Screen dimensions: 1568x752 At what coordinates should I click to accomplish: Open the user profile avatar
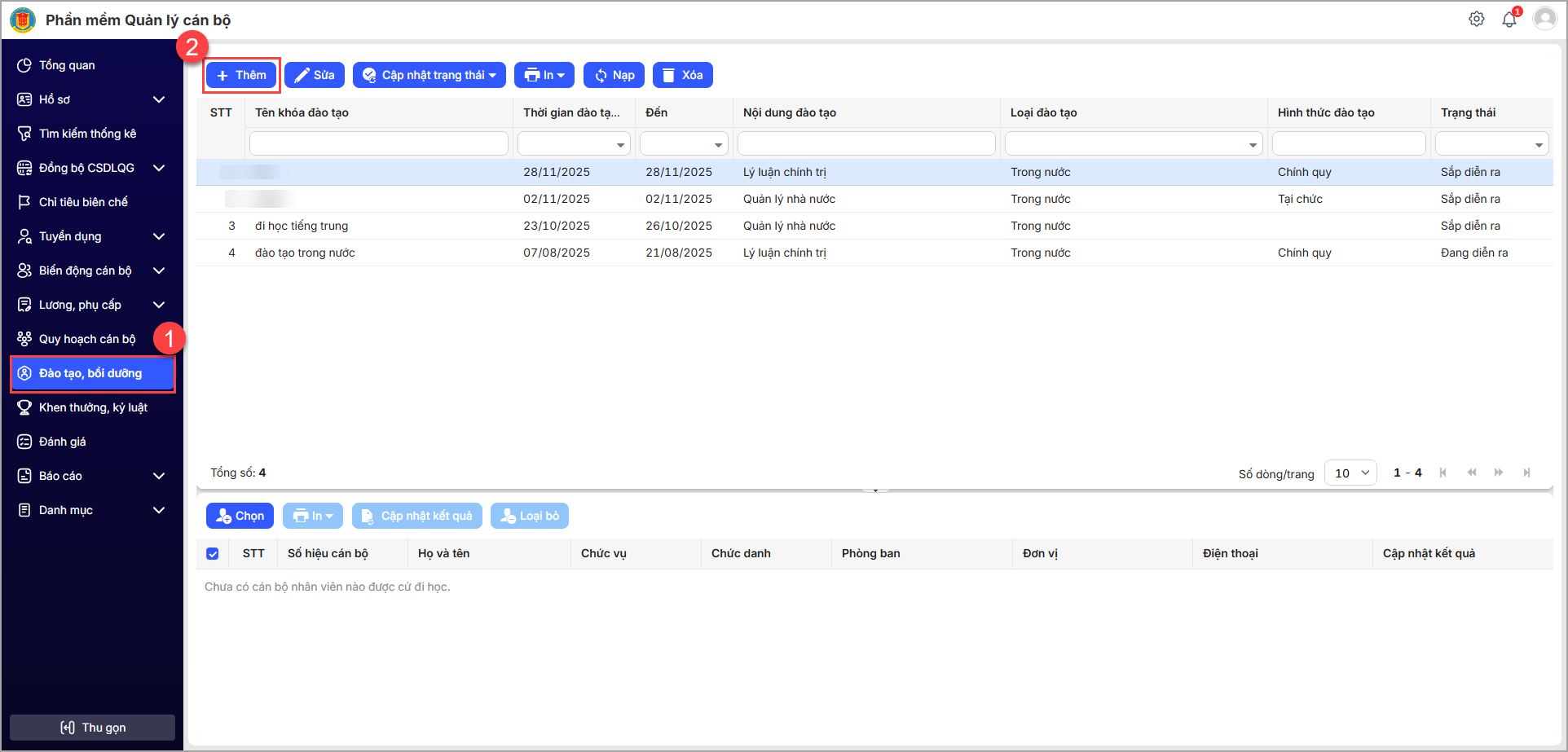(x=1544, y=19)
